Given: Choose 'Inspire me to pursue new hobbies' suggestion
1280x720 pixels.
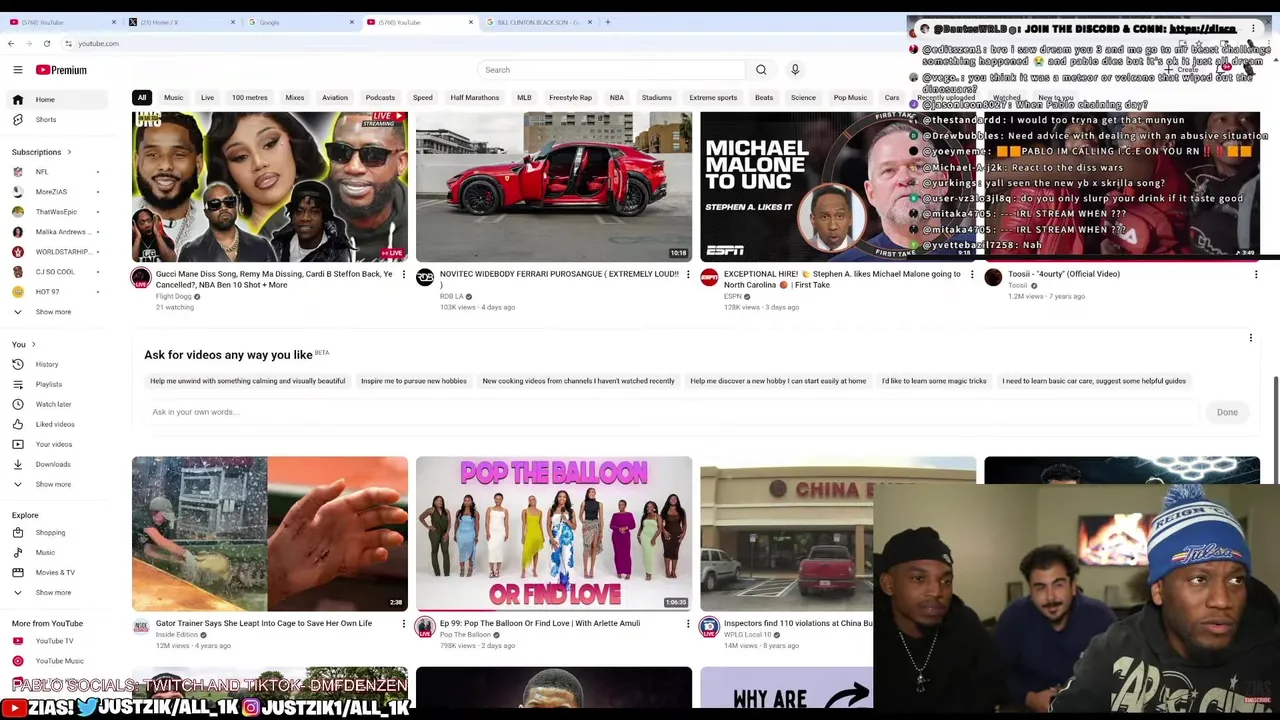Looking at the screenshot, I should [x=414, y=381].
